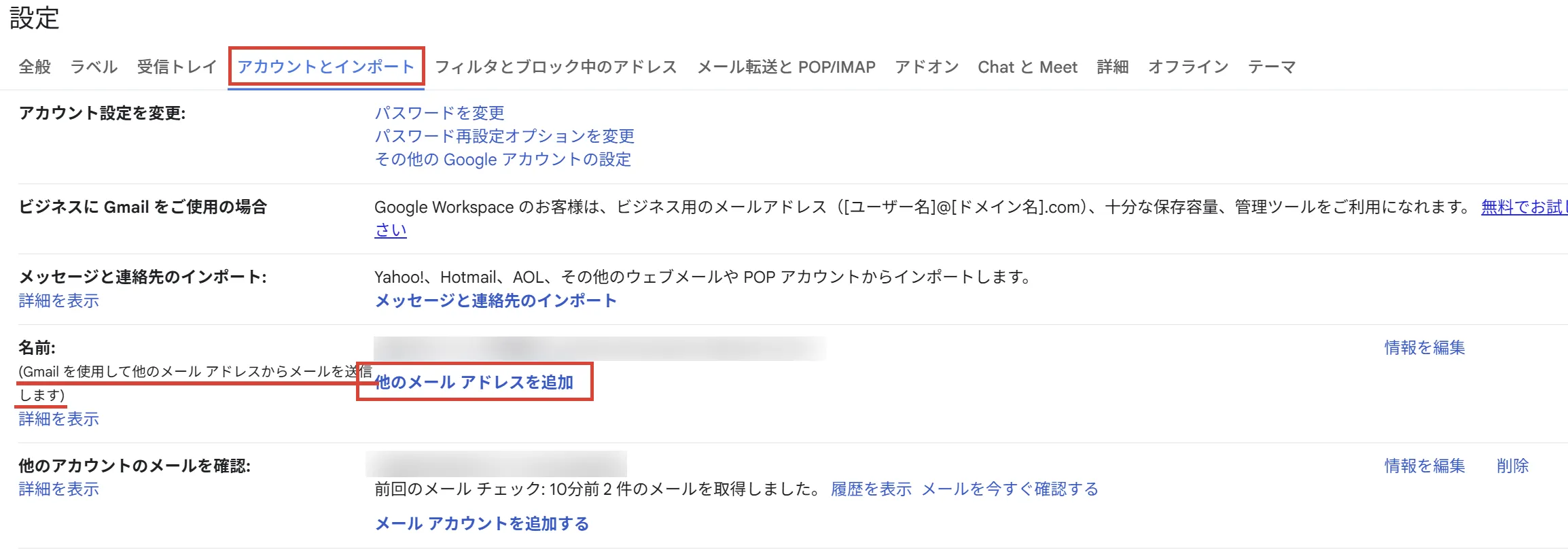Open その他の Google アカウントの設定
This screenshot has height=554, width=1568.
pos(503,159)
